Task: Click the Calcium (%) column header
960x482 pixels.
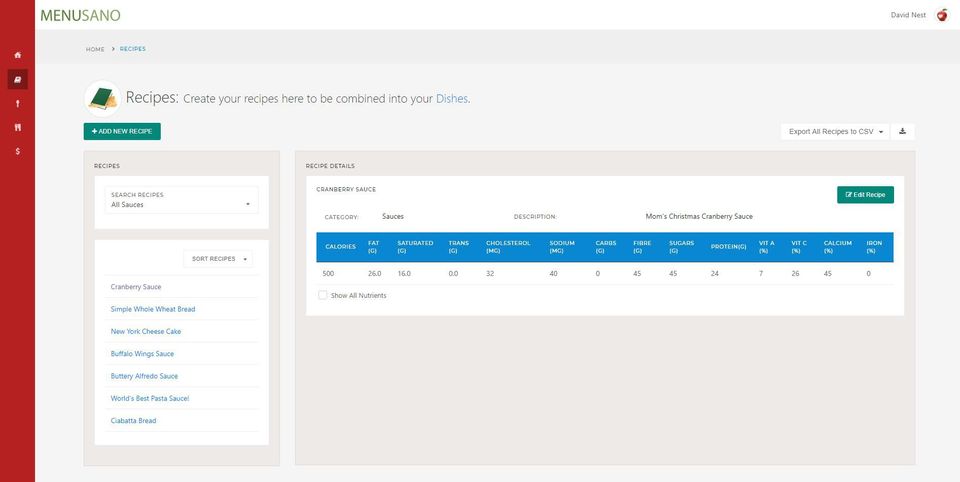Action: (x=838, y=247)
